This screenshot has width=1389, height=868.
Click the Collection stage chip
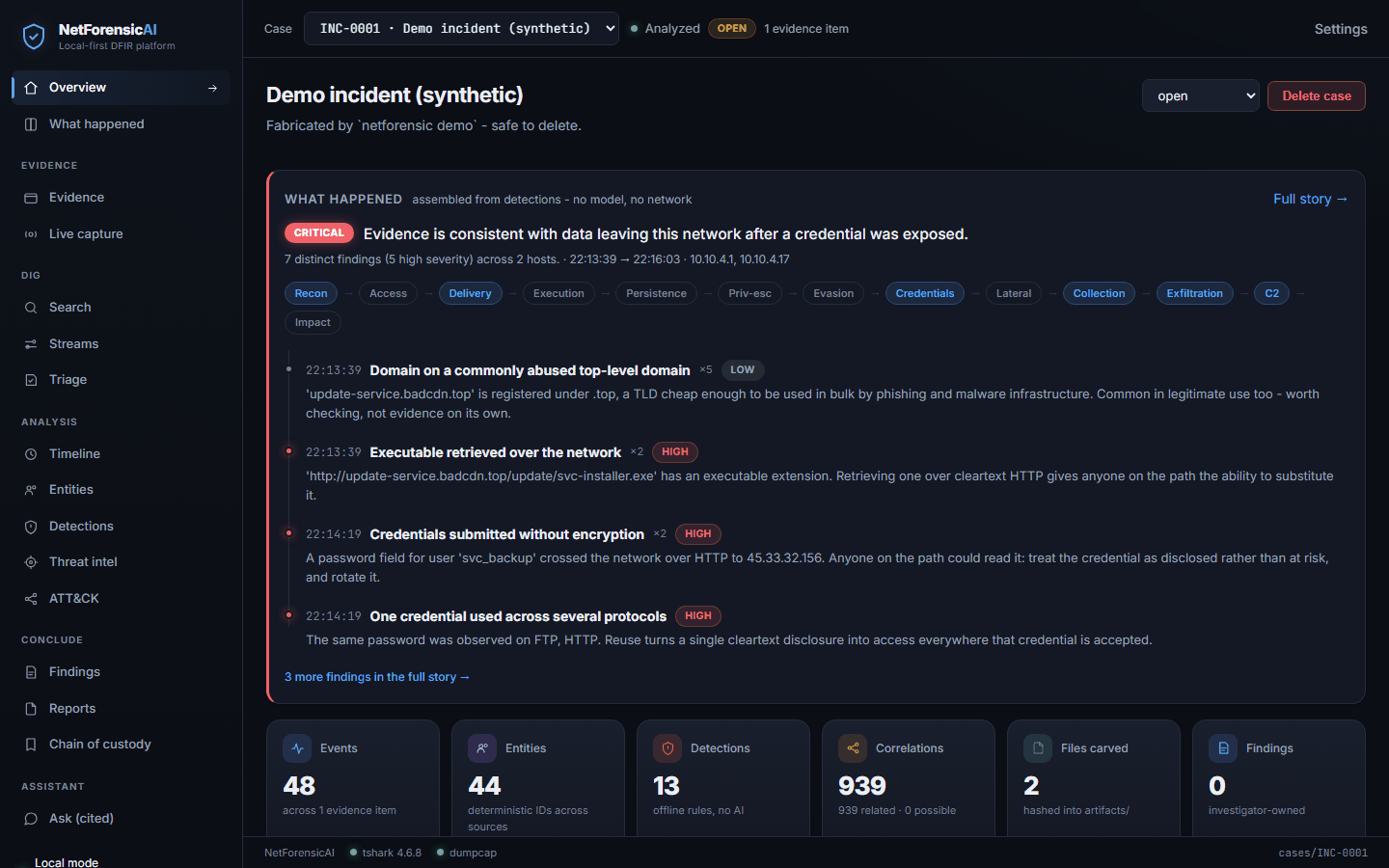tap(1099, 293)
